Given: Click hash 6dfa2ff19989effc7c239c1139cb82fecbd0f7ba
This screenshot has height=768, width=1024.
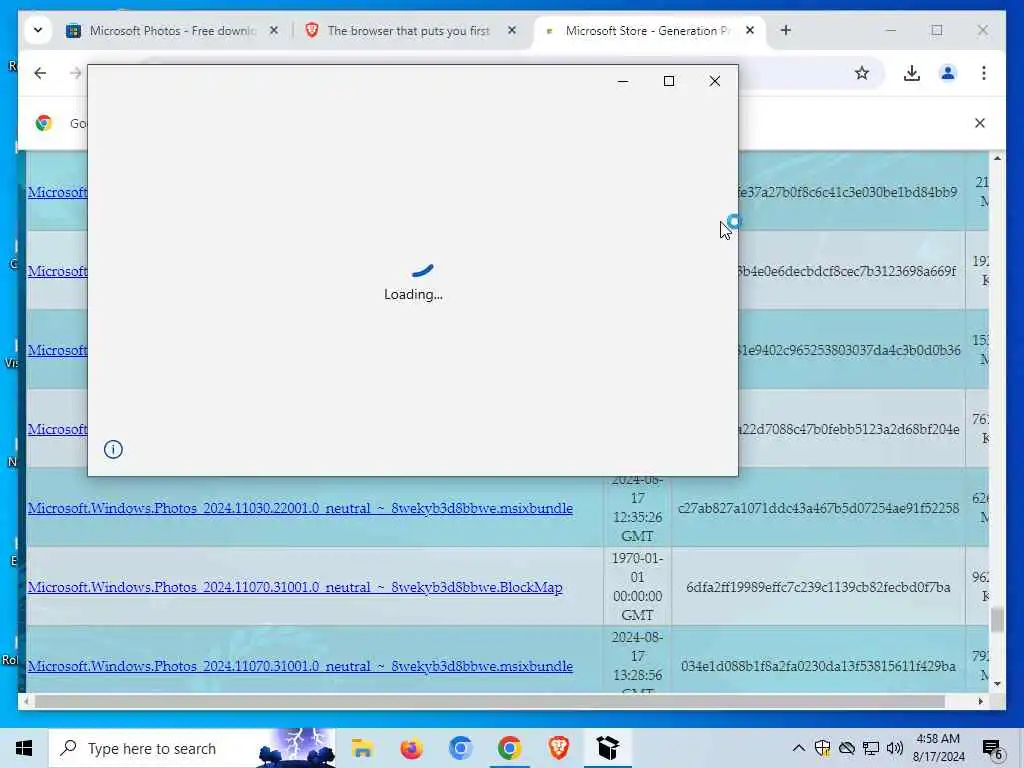Looking at the screenshot, I should (x=818, y=587).
